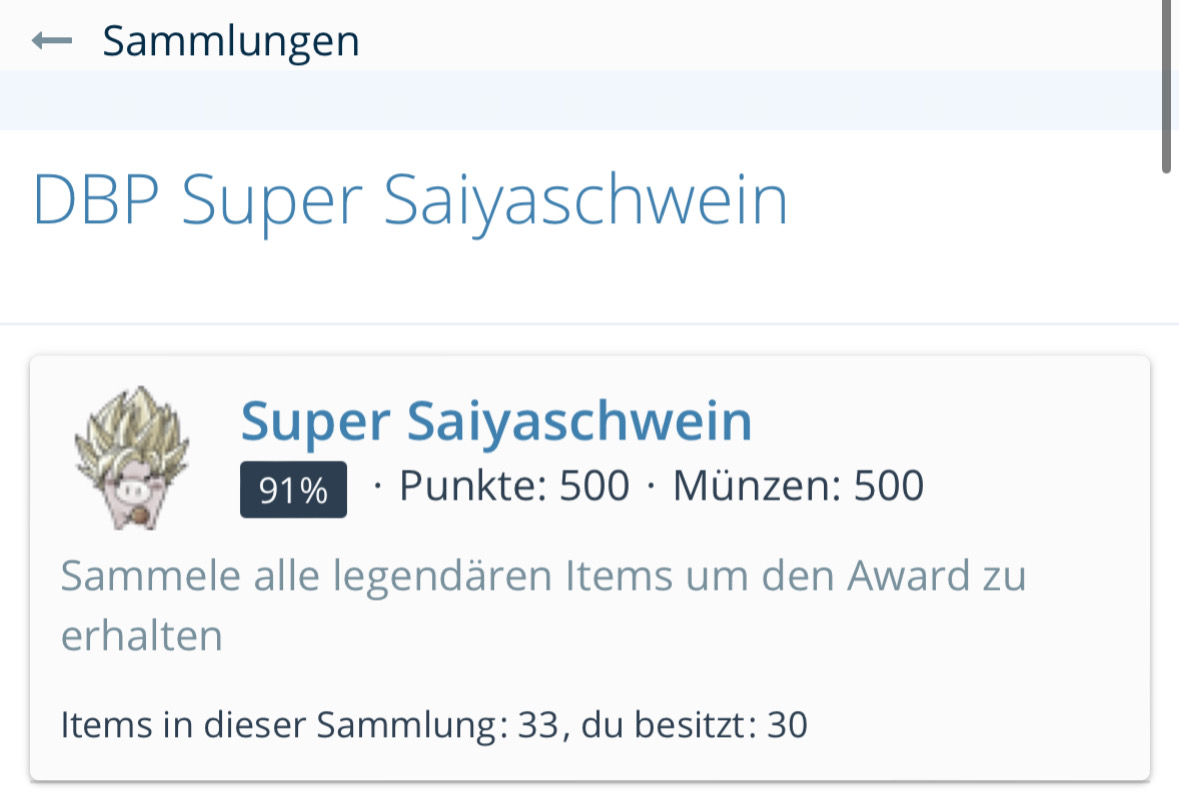
Task: Click the light blue strip below the header
Action: tap(580, 100)
